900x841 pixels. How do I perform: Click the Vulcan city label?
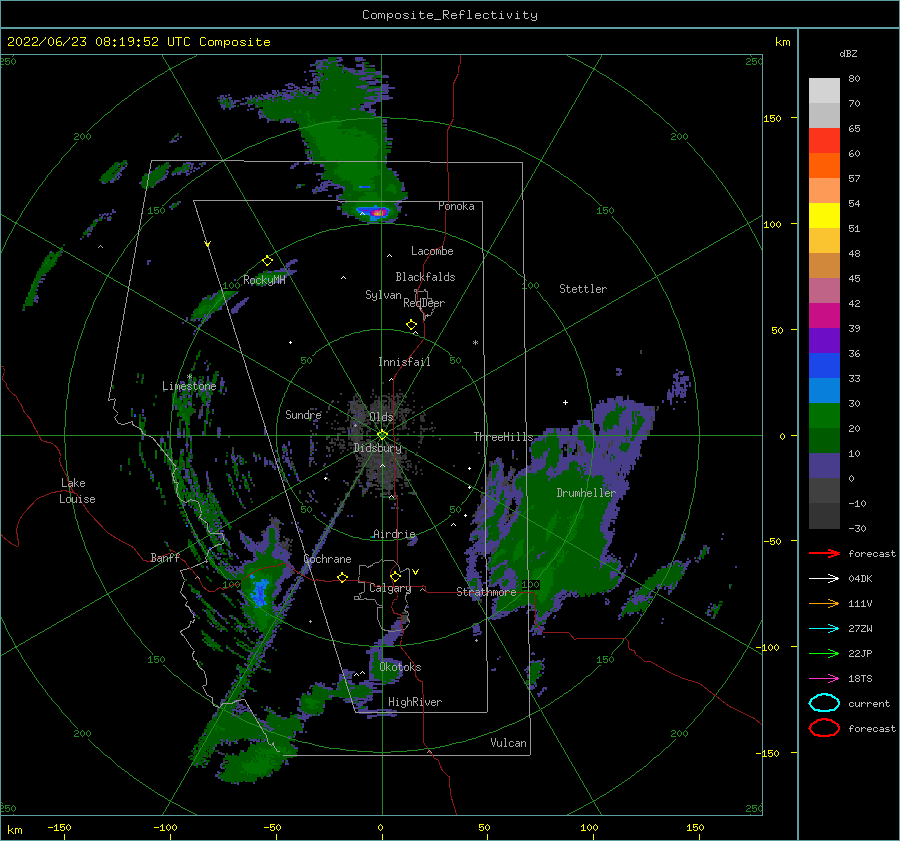[x=509, y=743]
